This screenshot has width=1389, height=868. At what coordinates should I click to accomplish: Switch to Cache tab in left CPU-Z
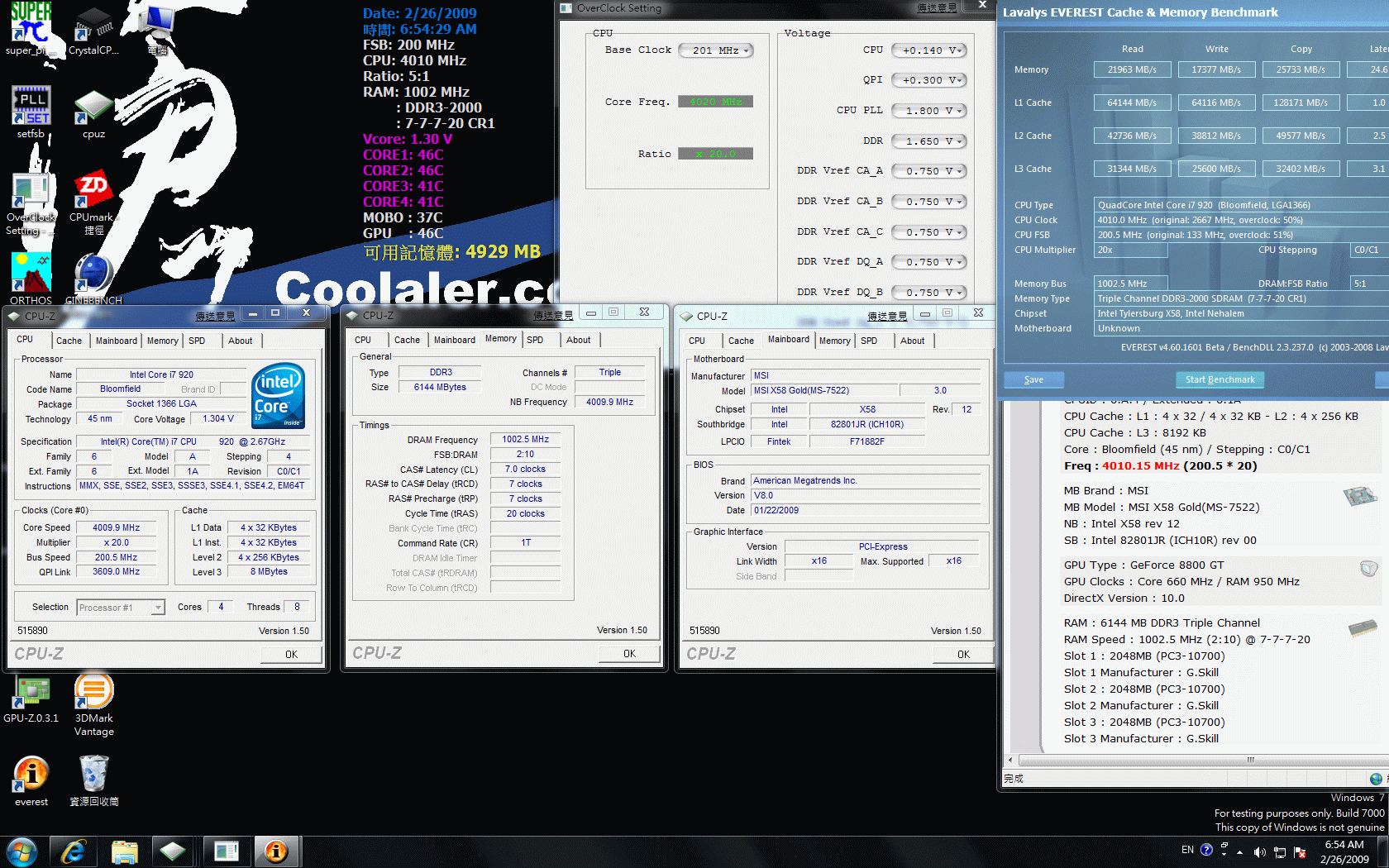(x=69, y=341)
